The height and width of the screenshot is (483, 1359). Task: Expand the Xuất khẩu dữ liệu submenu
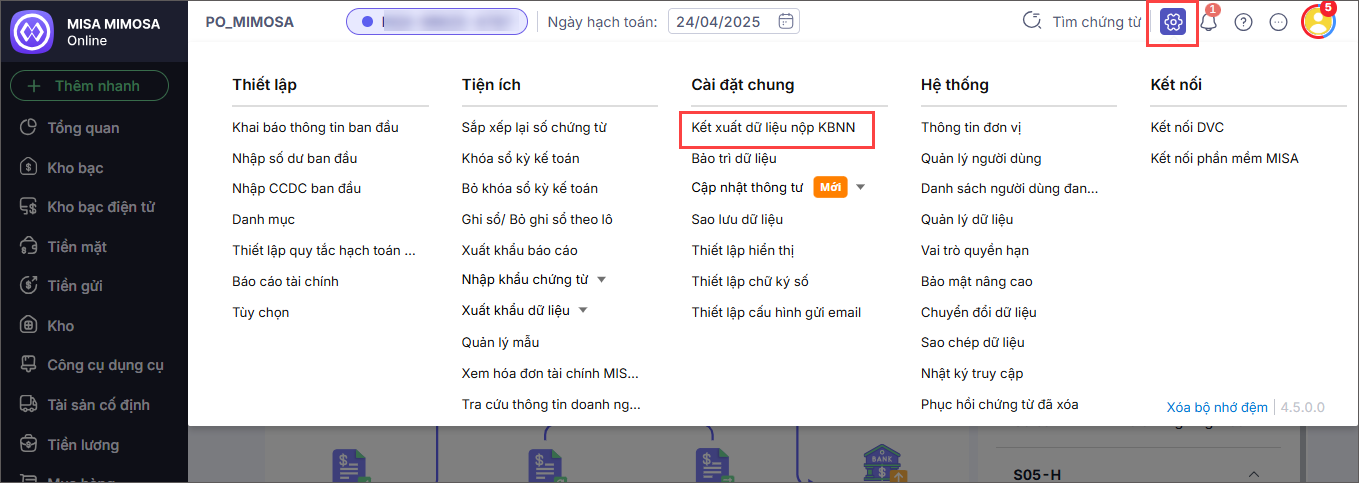[583, 310]
